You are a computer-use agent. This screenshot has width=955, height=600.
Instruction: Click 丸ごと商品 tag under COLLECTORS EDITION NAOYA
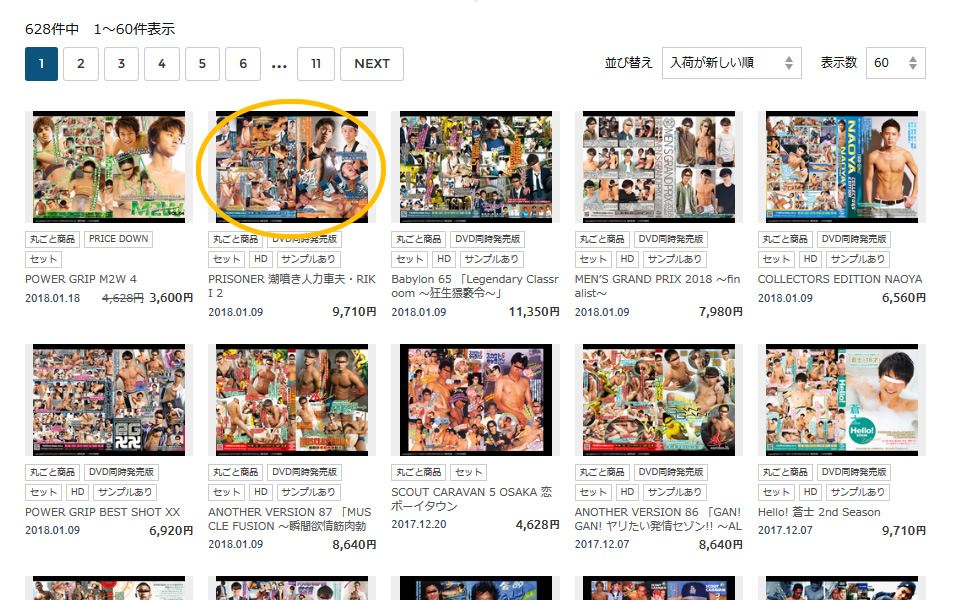[785, 239]
